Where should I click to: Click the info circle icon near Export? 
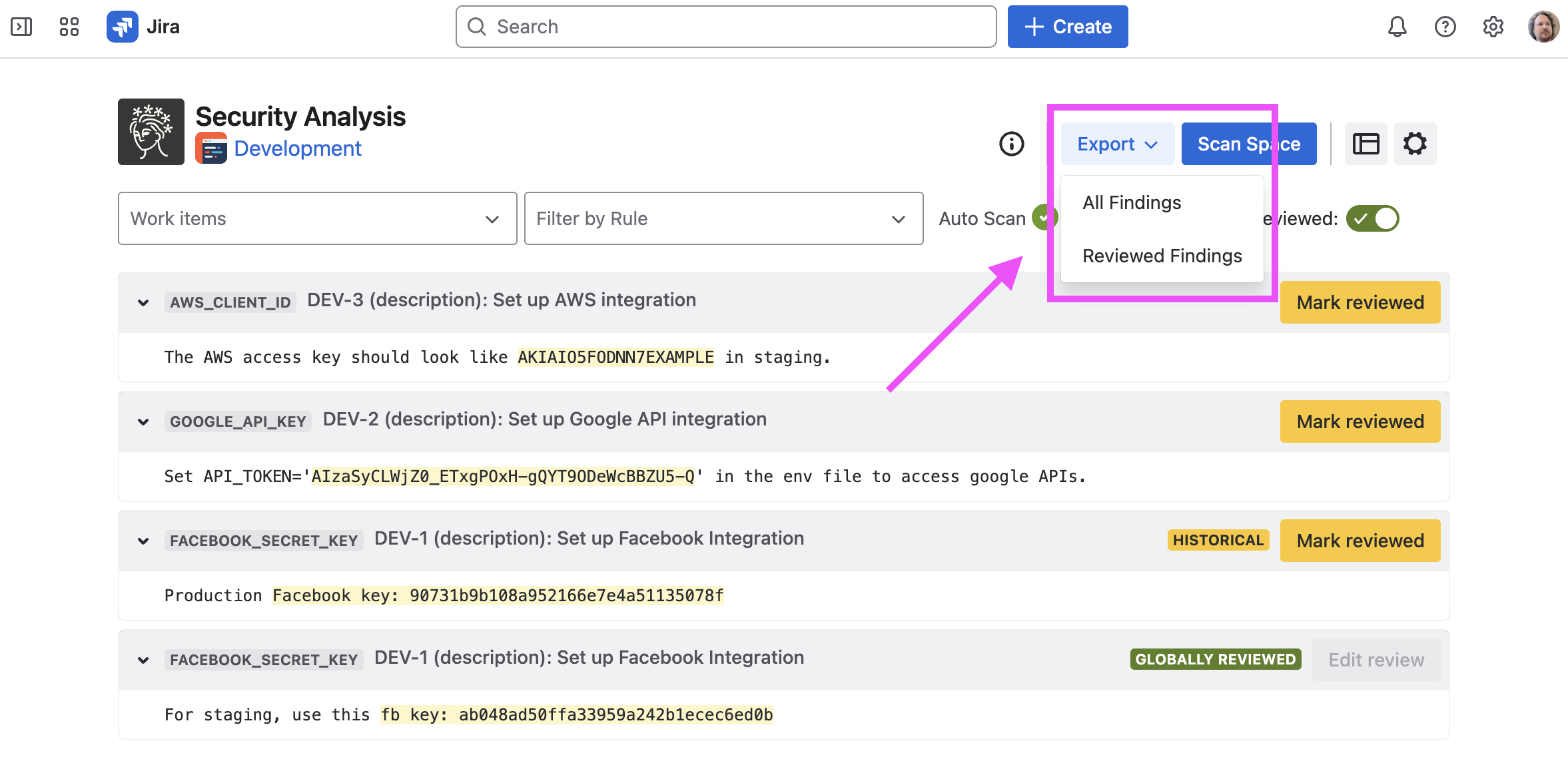click(1011, 144)
